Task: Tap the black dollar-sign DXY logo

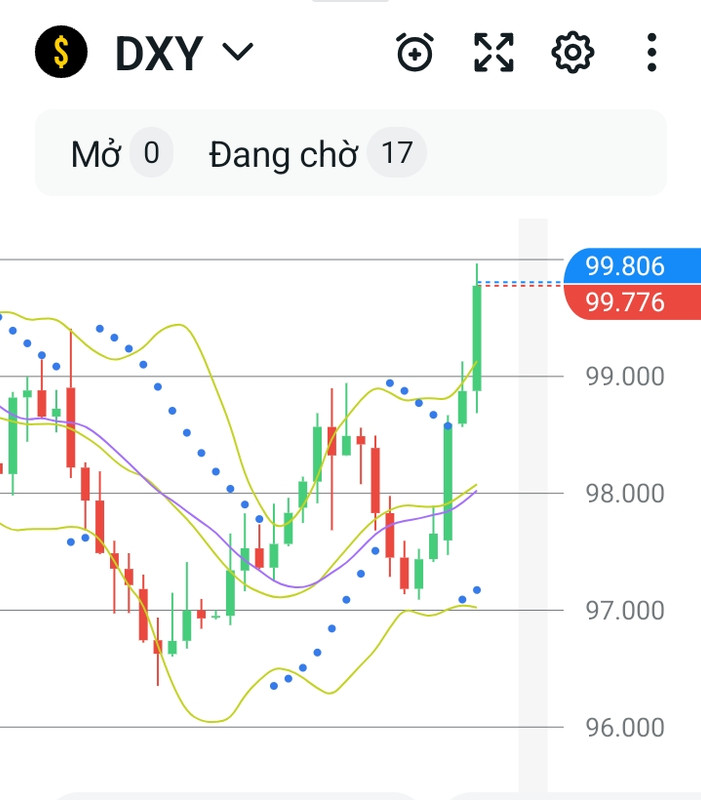Action: pos(61,52)
